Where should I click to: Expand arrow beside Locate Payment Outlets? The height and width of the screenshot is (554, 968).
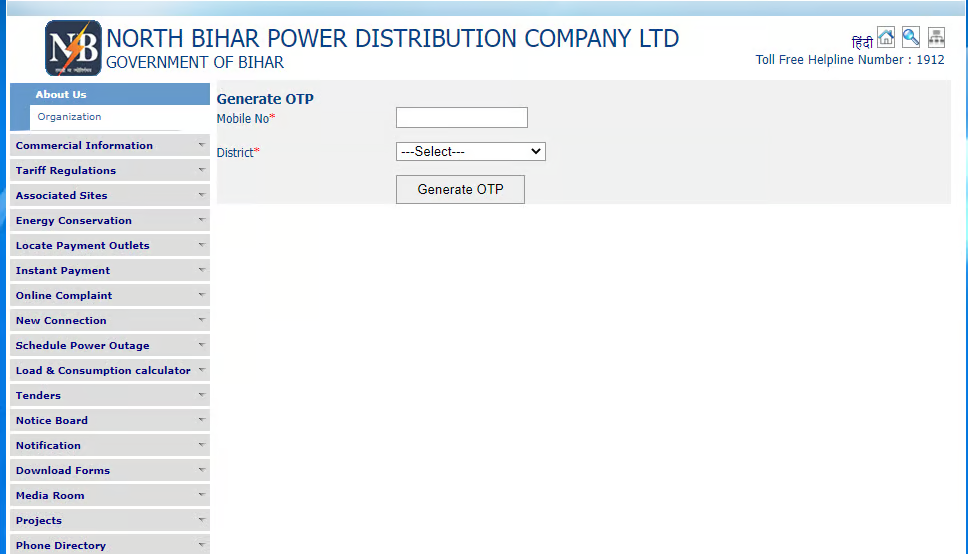click(x=201, y=245)
